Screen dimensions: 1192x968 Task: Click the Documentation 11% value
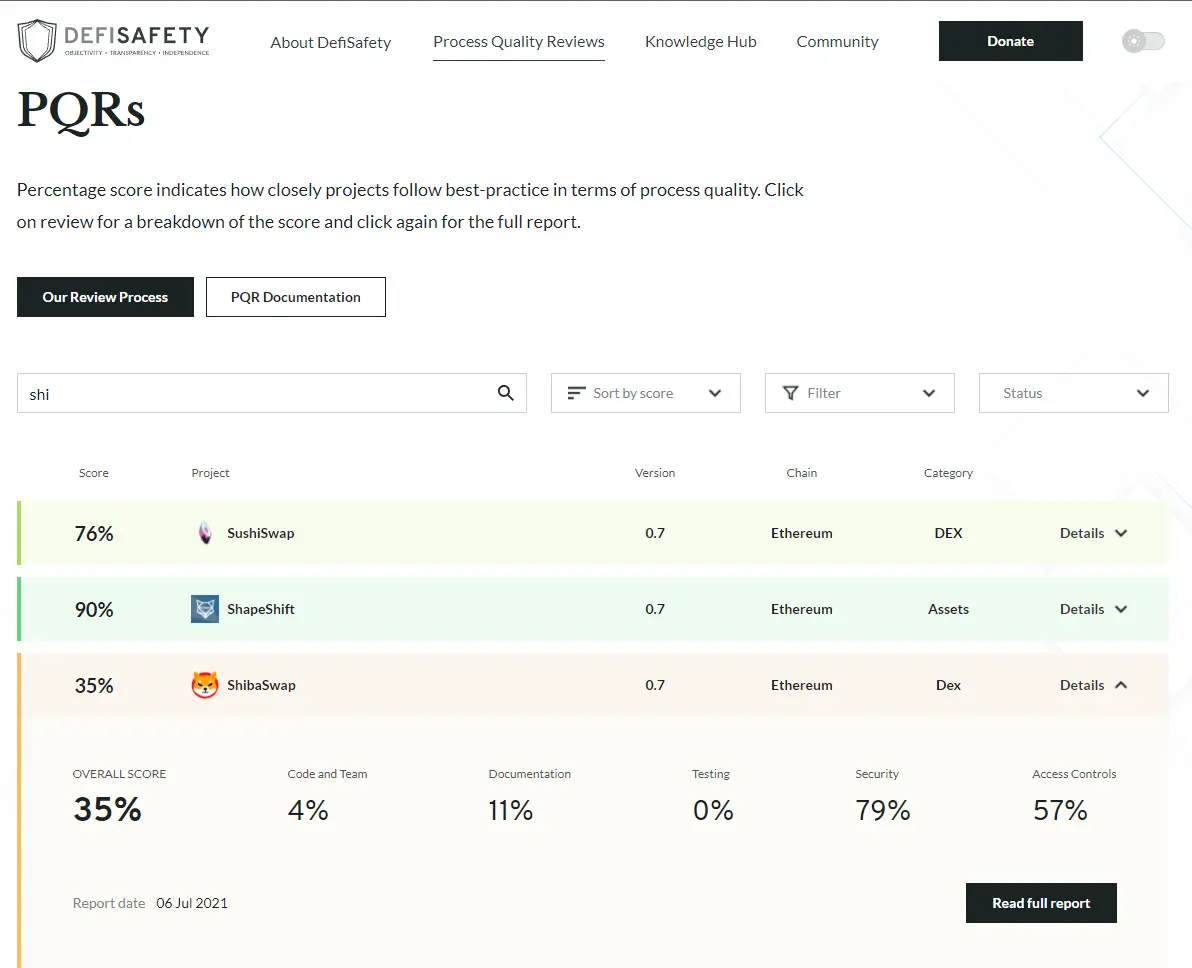click(510, 811)
